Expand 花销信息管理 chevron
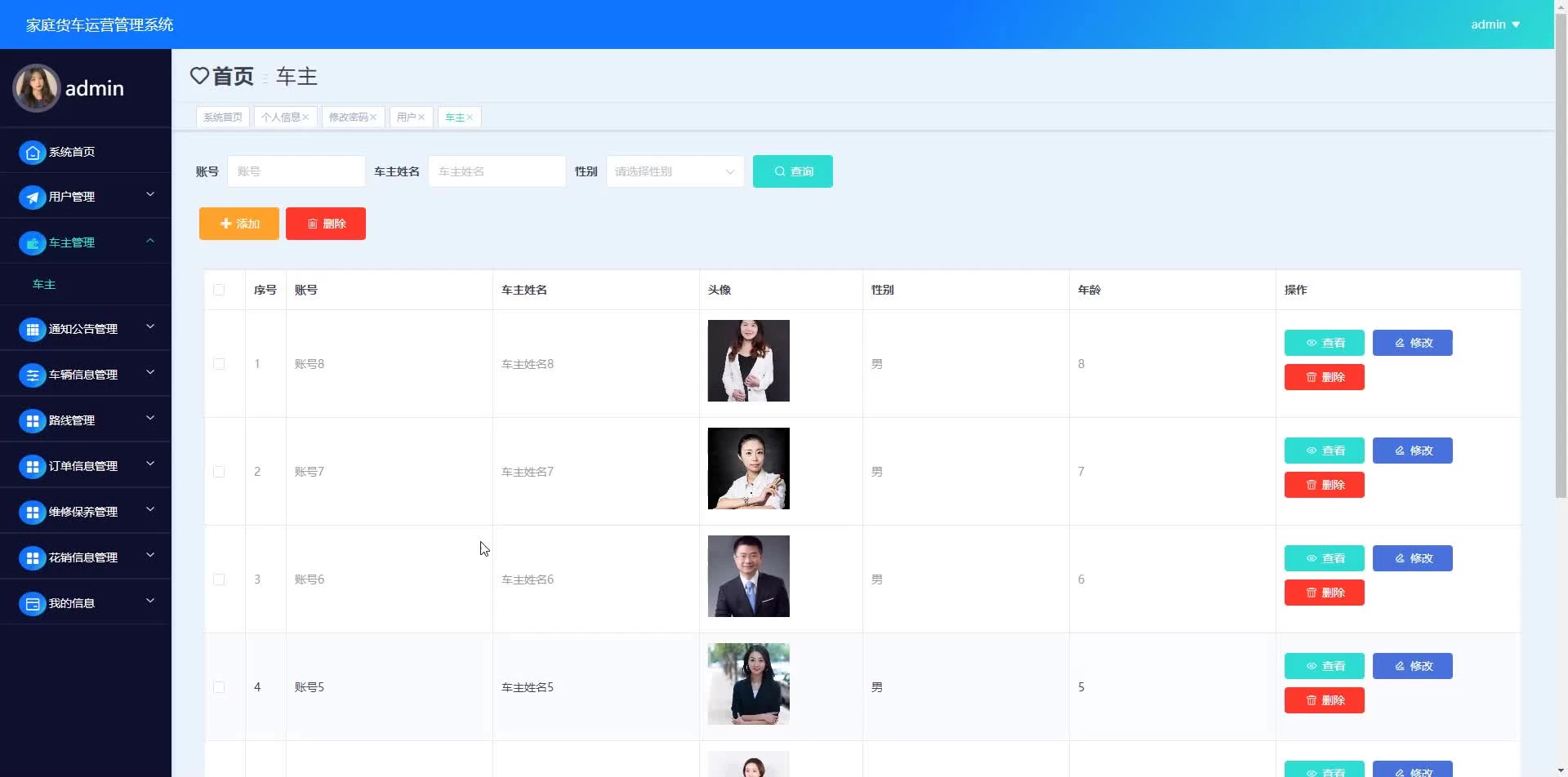 (150, 555)
